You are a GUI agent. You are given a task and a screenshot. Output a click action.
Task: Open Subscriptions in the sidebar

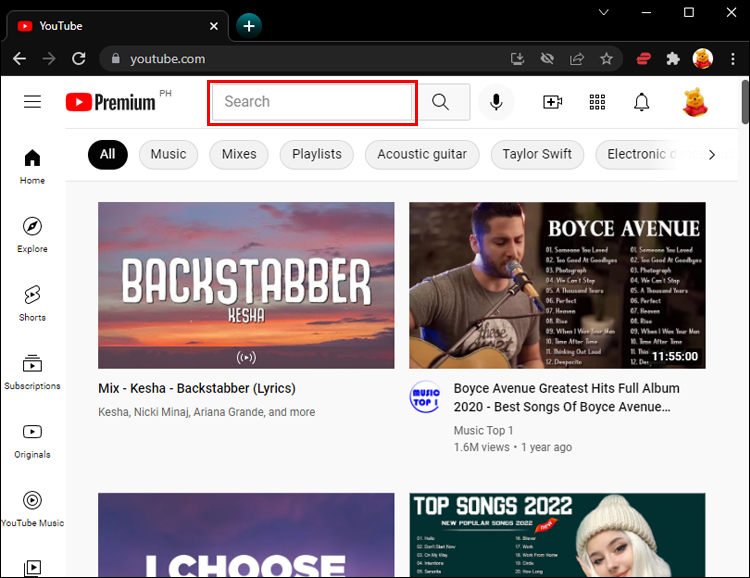pyautogui.click(x=33, y=372)
